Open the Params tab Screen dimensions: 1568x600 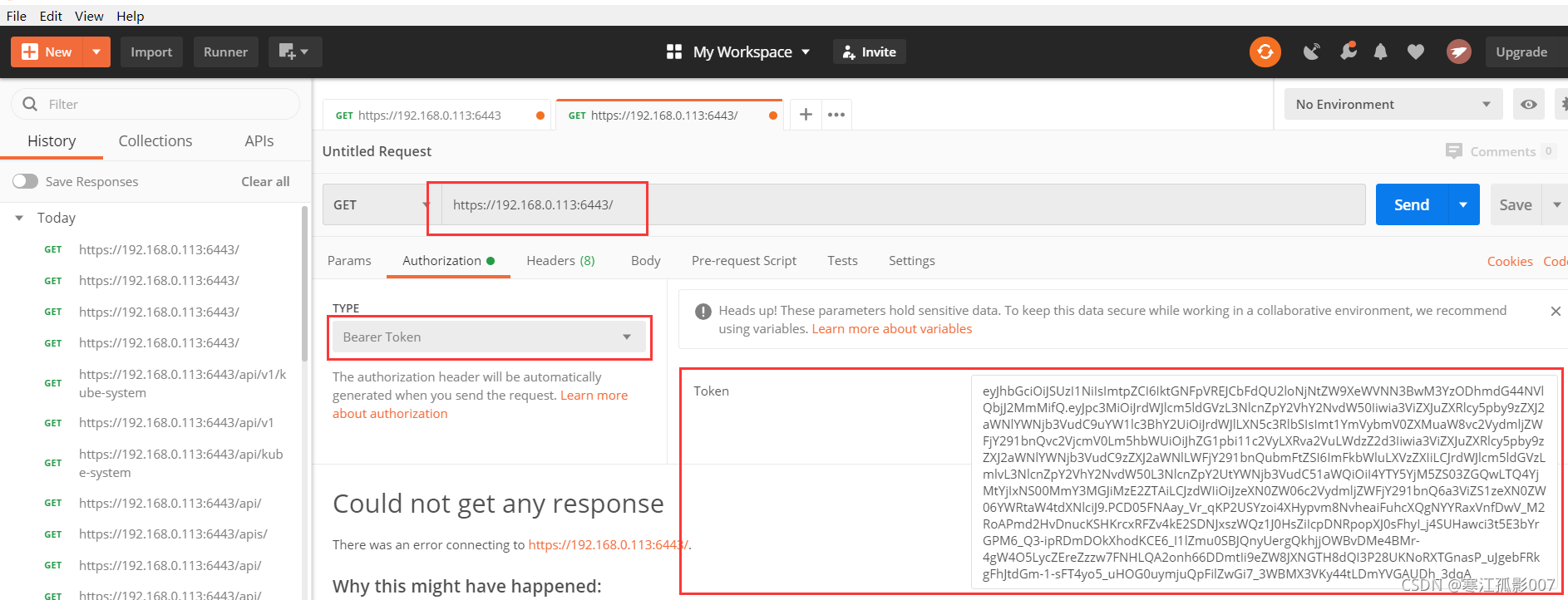[x=349, y=261]
